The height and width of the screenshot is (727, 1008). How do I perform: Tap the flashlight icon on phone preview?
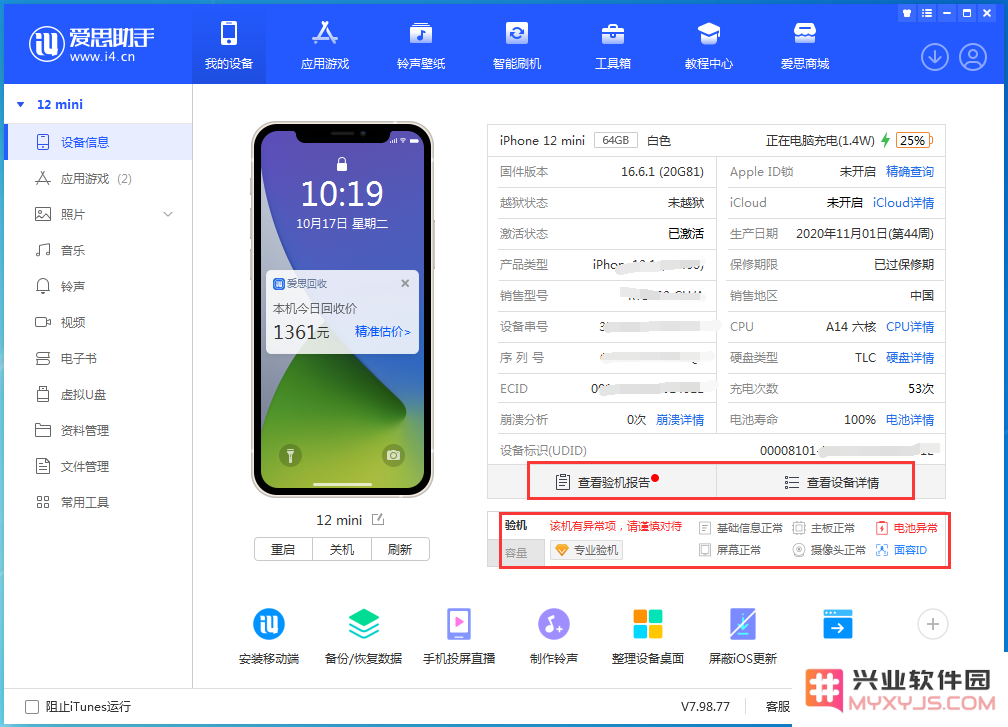(x=290, y=456)
